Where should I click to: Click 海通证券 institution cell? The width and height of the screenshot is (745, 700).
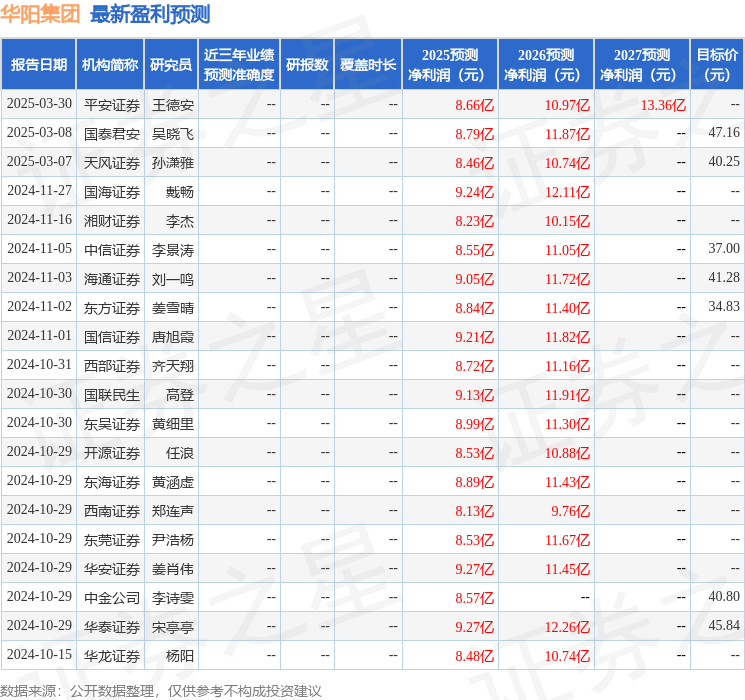click(x=112, y=279)
